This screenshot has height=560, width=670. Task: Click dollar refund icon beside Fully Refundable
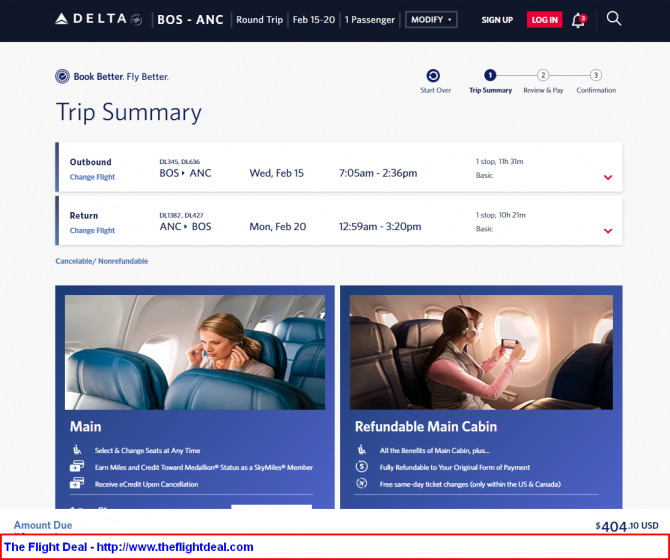pyautogui.click(x=361, y=466)
